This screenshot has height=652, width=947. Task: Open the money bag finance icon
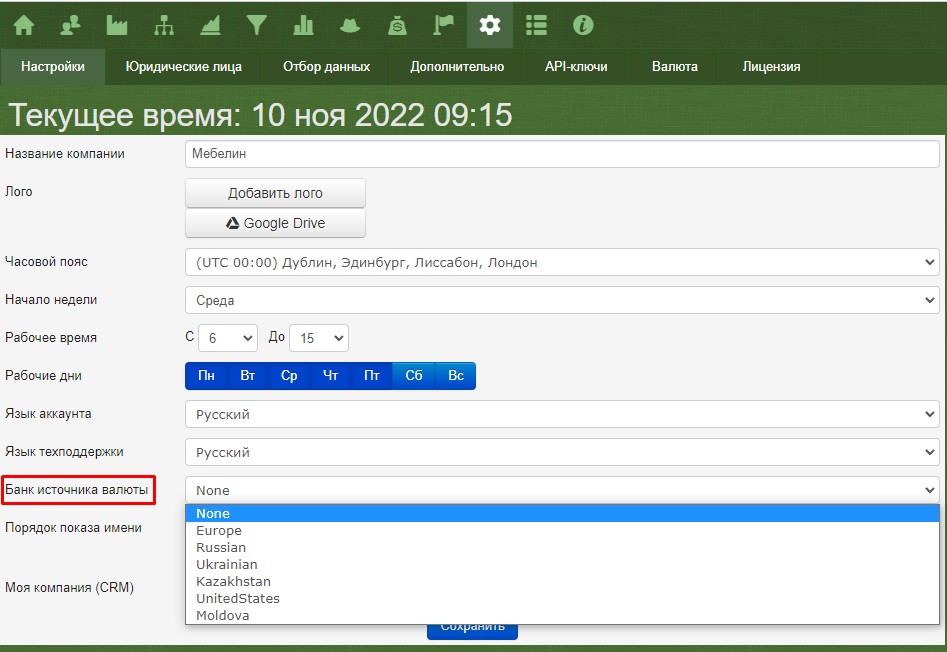(397, 25)
